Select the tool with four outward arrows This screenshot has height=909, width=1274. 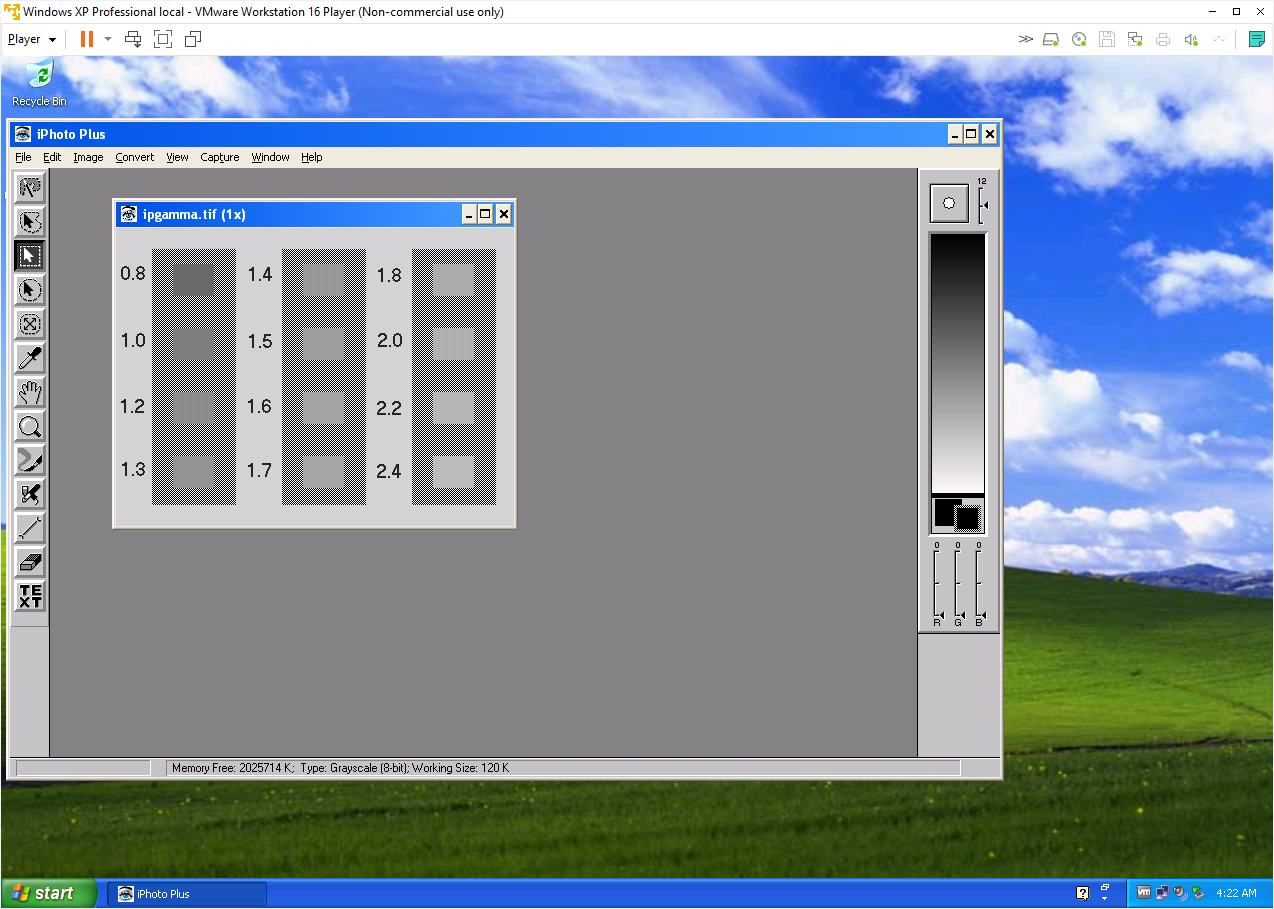30,324
